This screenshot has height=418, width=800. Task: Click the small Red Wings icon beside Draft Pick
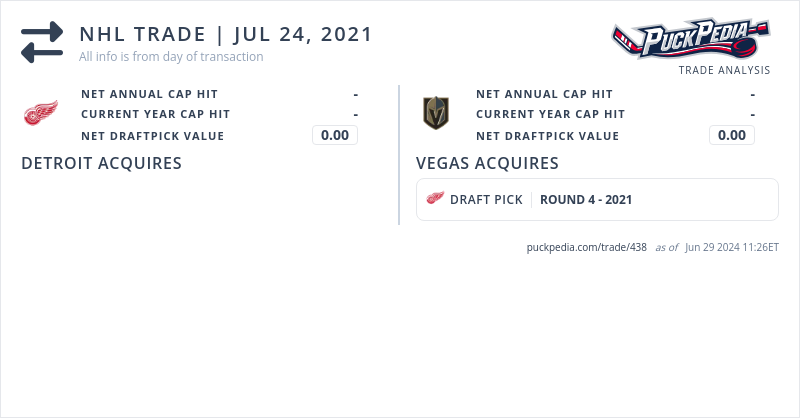(435, 199)
